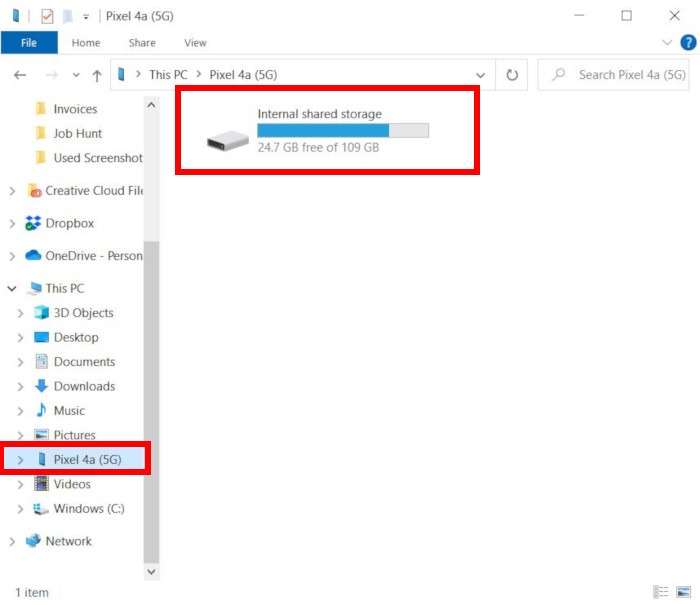Click the Search Pixel 4a (5G) field
700x605 pixels.
(x=614, y=75)
